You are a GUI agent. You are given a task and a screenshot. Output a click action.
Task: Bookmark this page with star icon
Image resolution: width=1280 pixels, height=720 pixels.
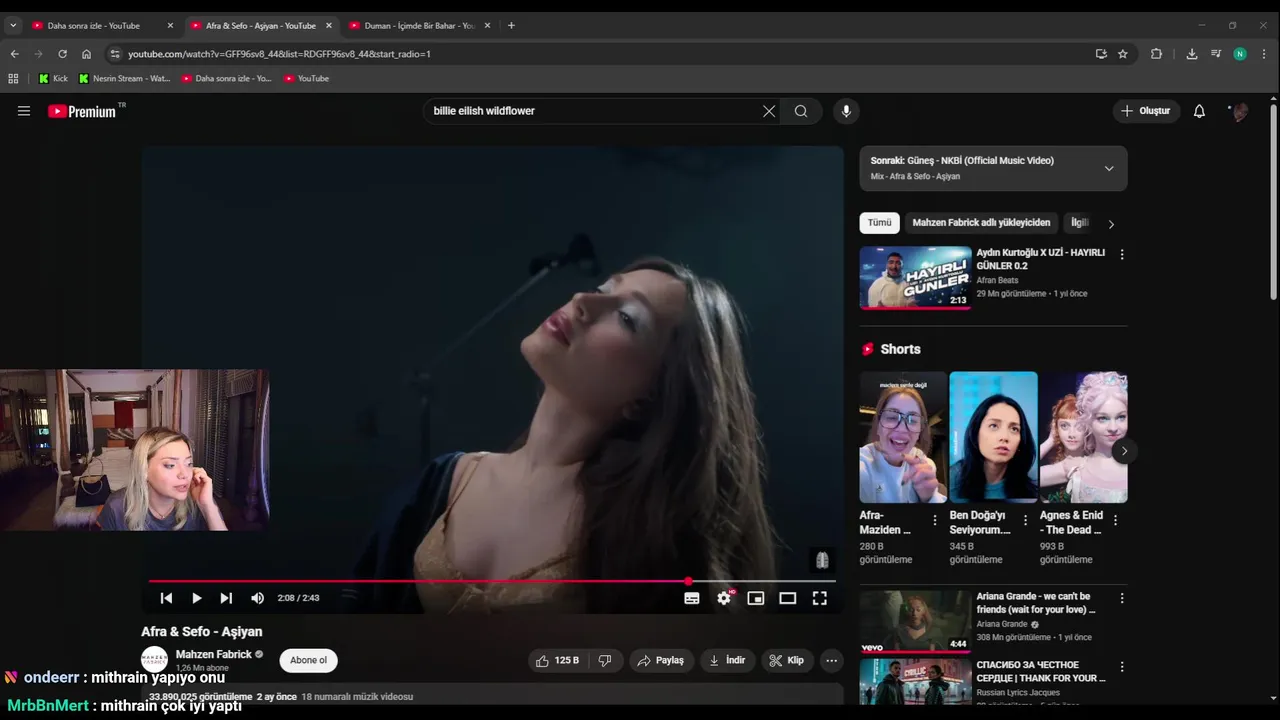pos(1123,54)
